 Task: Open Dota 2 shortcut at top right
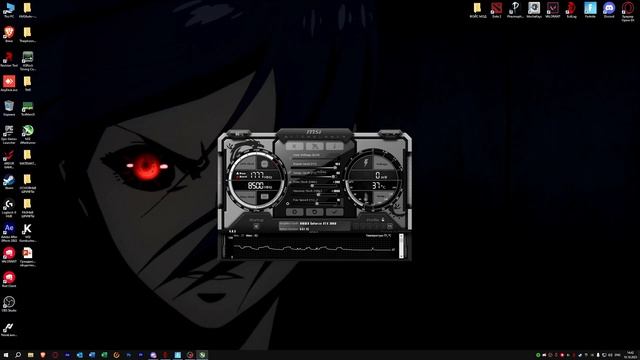tap(496, 10)
